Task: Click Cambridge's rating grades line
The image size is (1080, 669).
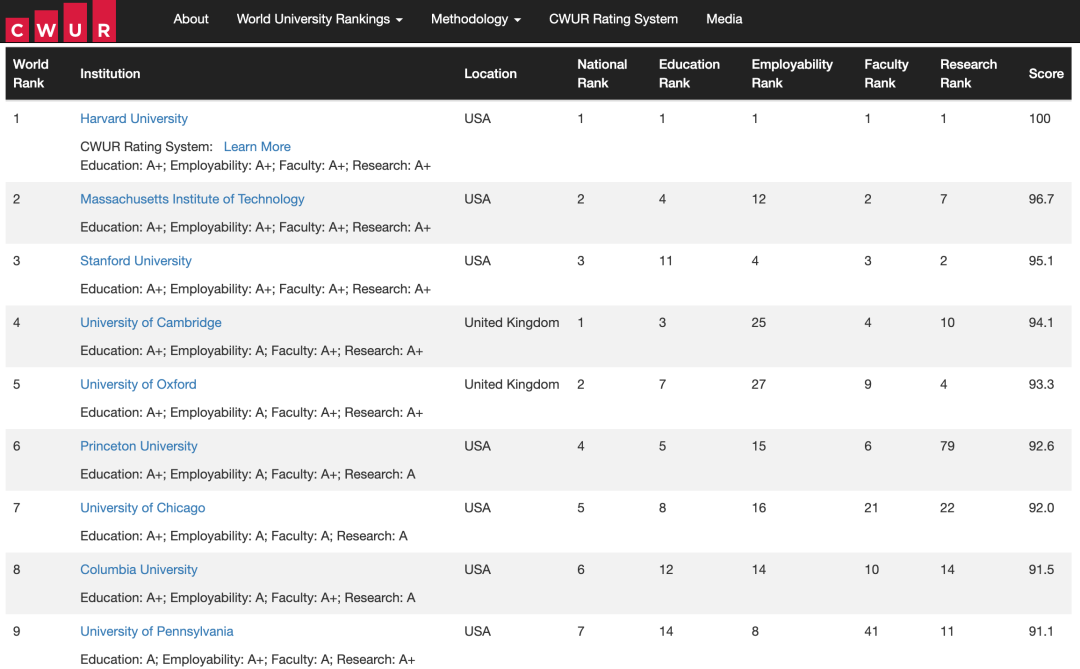Action: [251, 351]
